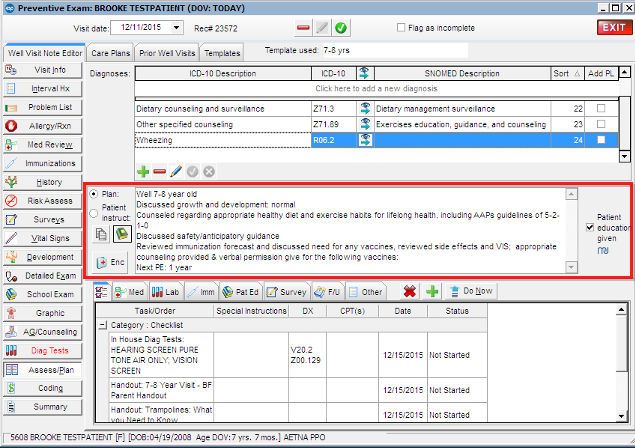Click here to add a new diagnosis

(376, 88)
